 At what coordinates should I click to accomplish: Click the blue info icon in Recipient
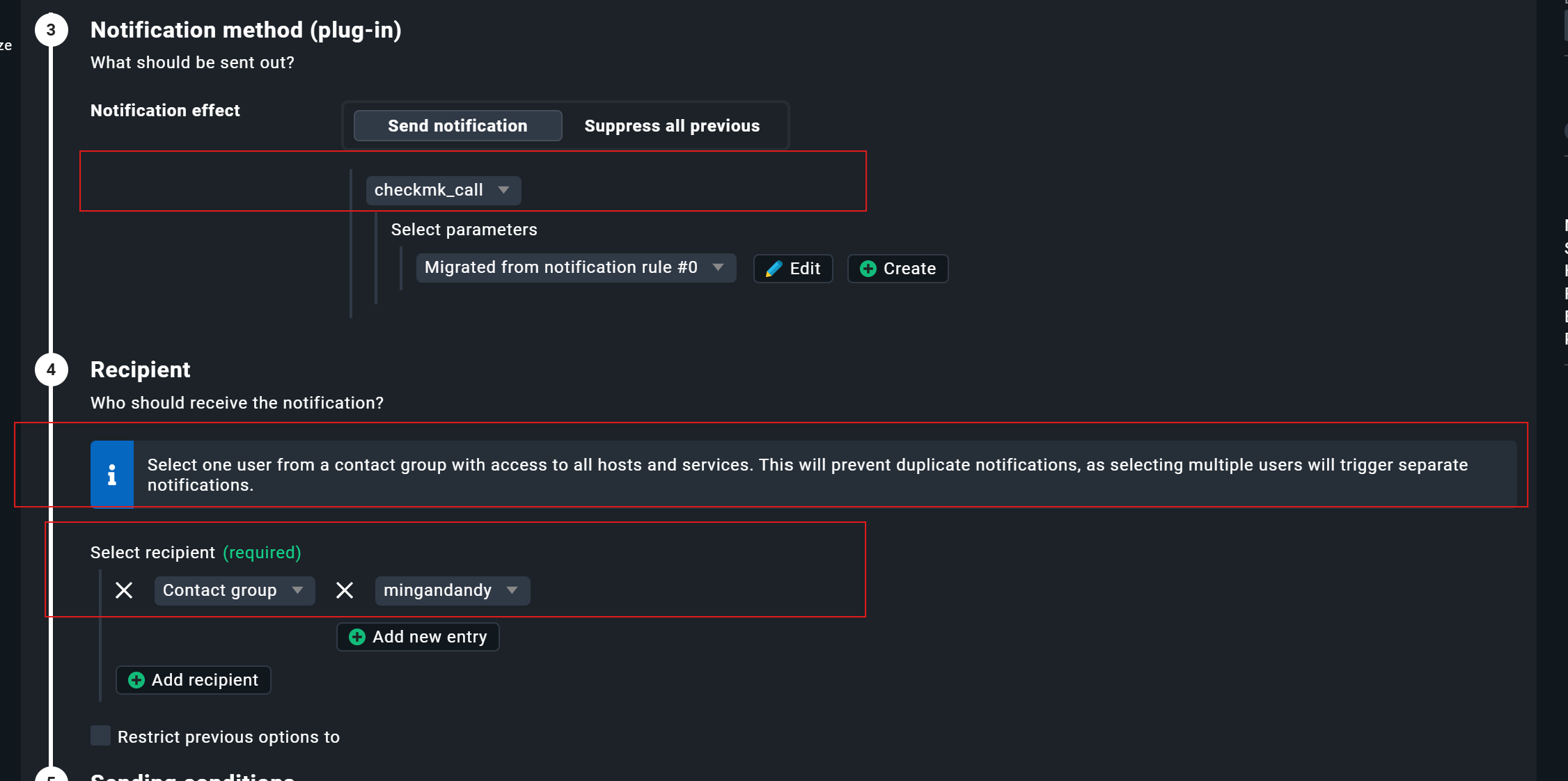(x=112, y=475)
